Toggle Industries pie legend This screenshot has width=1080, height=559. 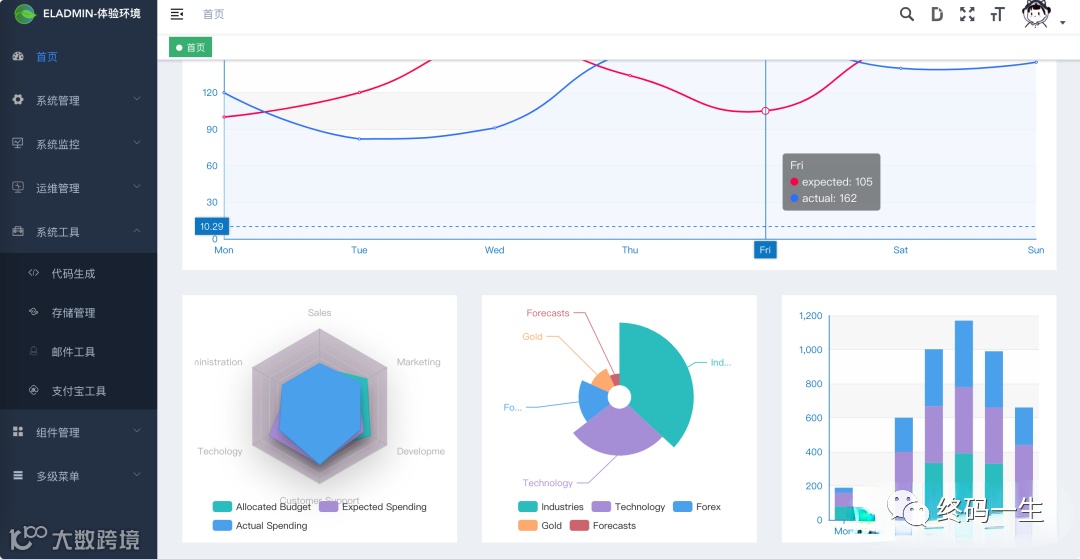click(x=551, y=507)
